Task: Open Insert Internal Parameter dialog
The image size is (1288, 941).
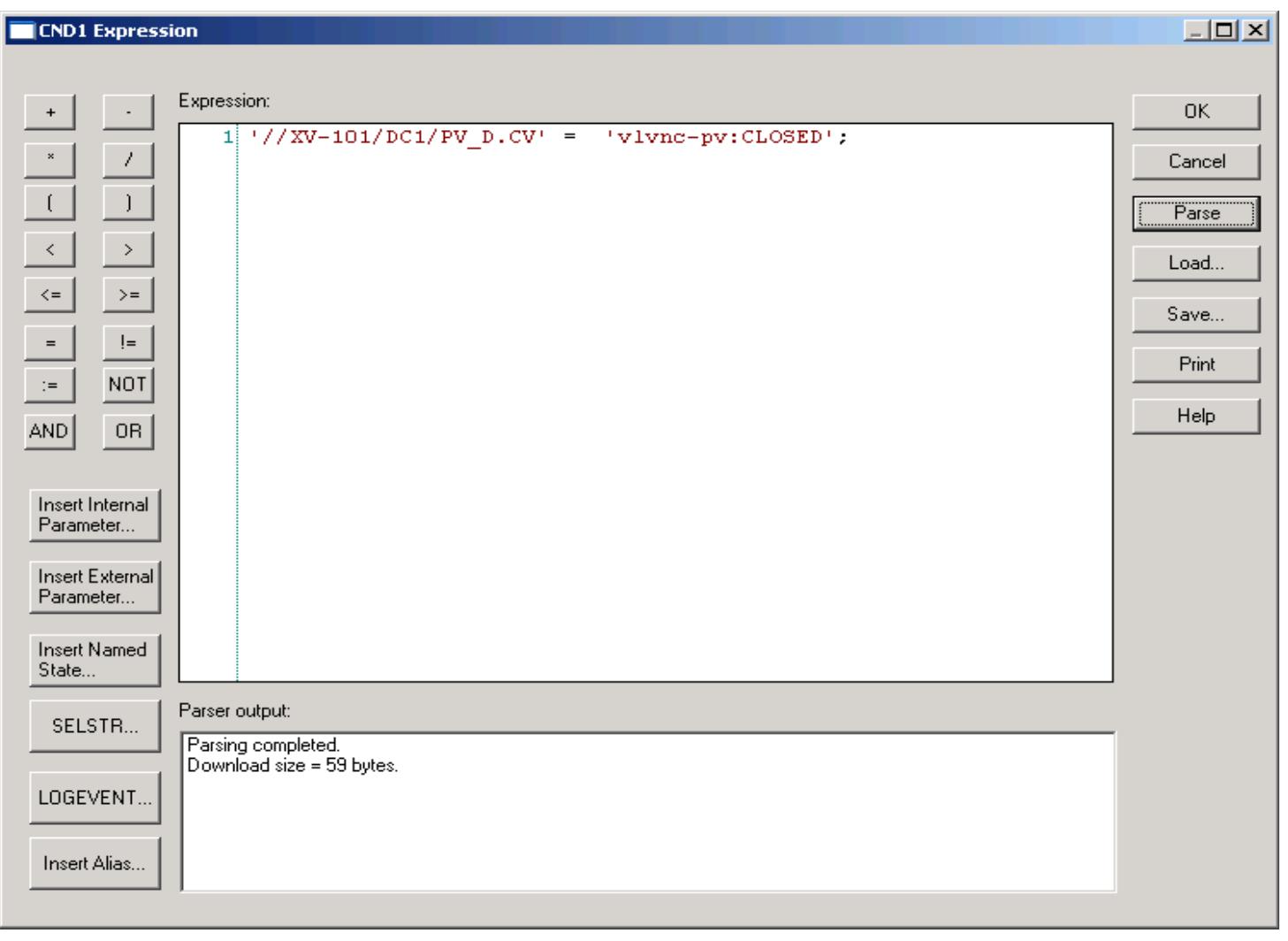Action: (x=95, y=515)
